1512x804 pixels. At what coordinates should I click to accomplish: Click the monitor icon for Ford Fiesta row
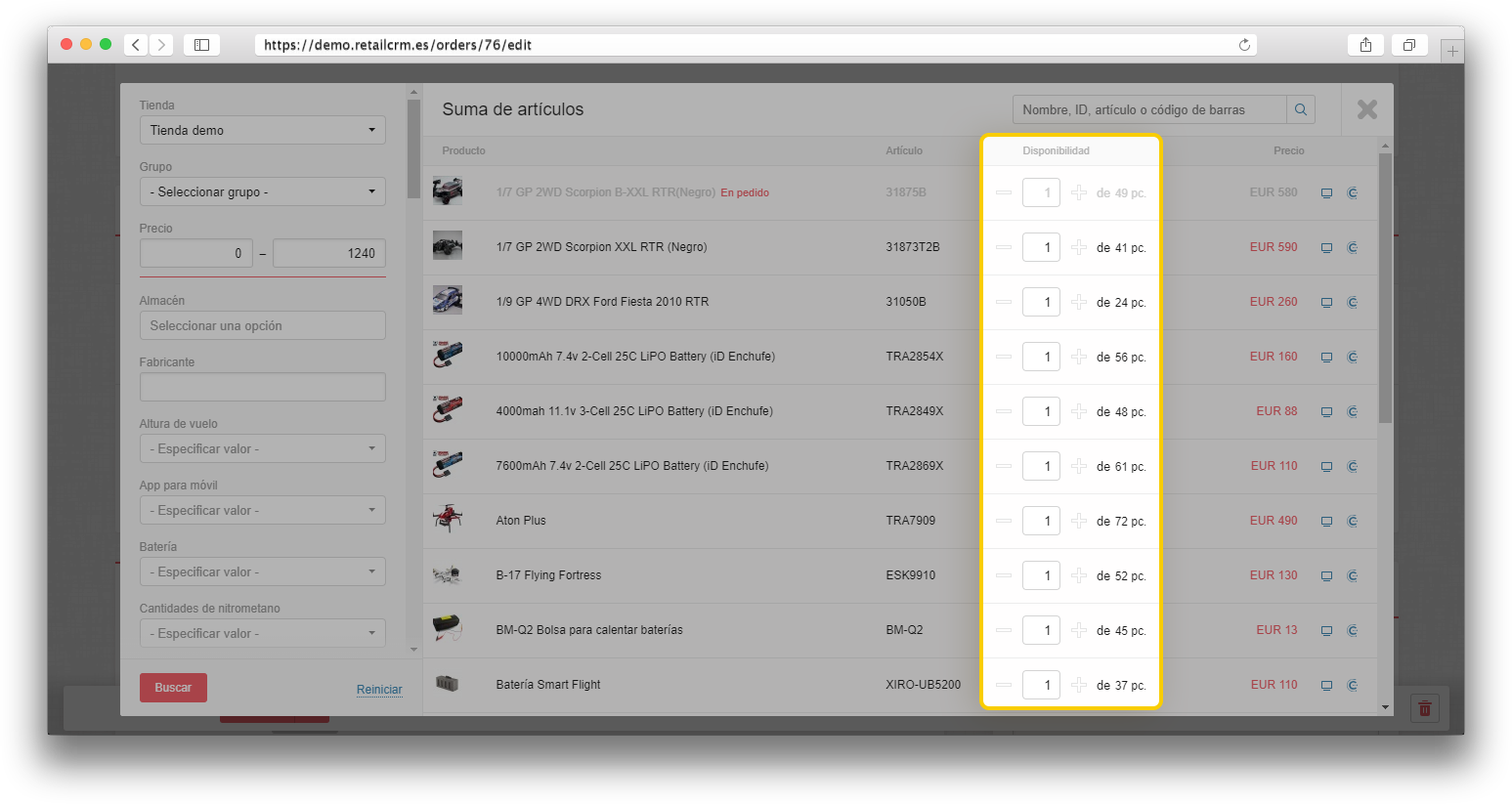point(1326,303)
